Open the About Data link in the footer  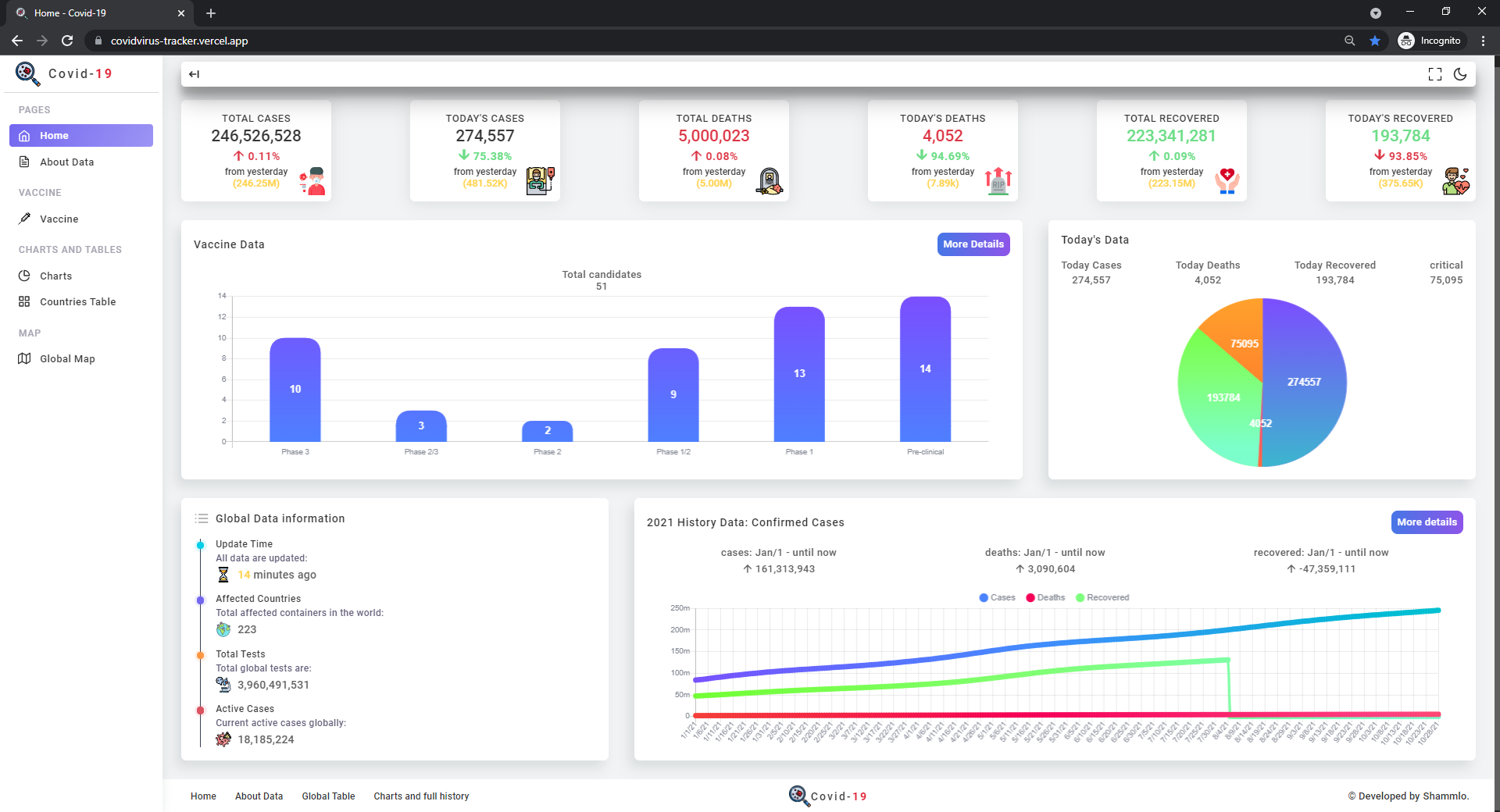(259, 796)
